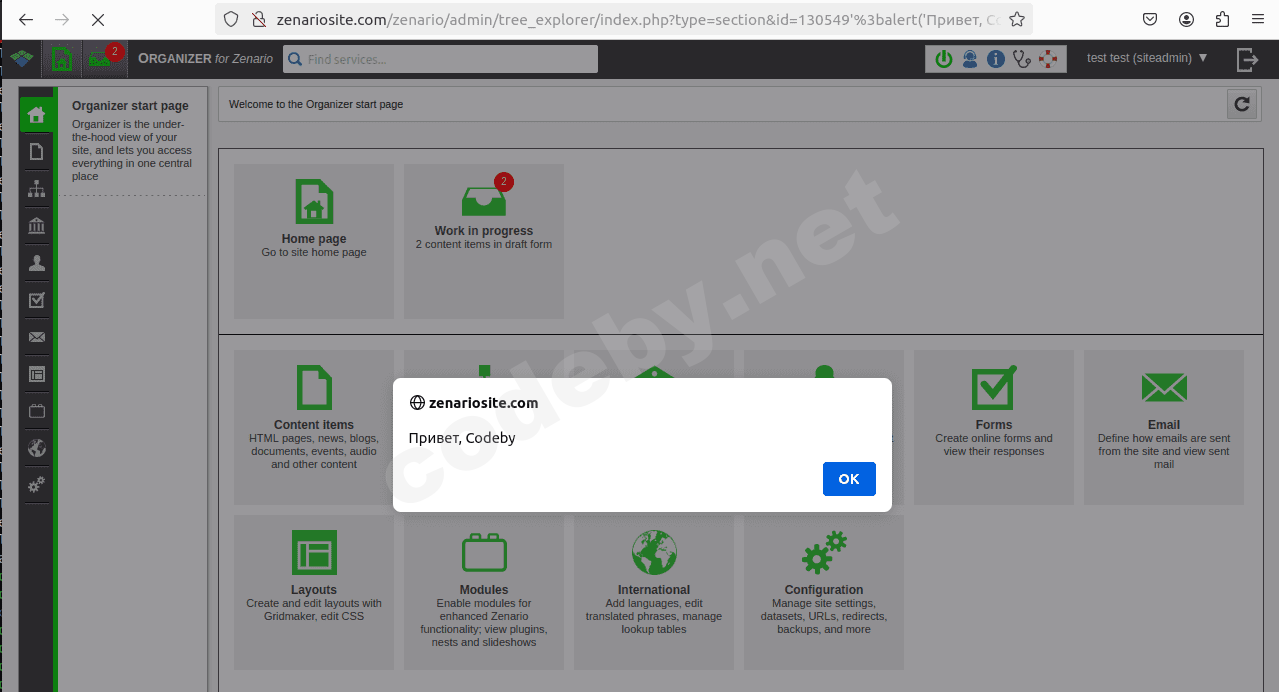
Task: Open the Forms checkmark sidebar icon
Action: pyautogui.click(x=37, y=300)
